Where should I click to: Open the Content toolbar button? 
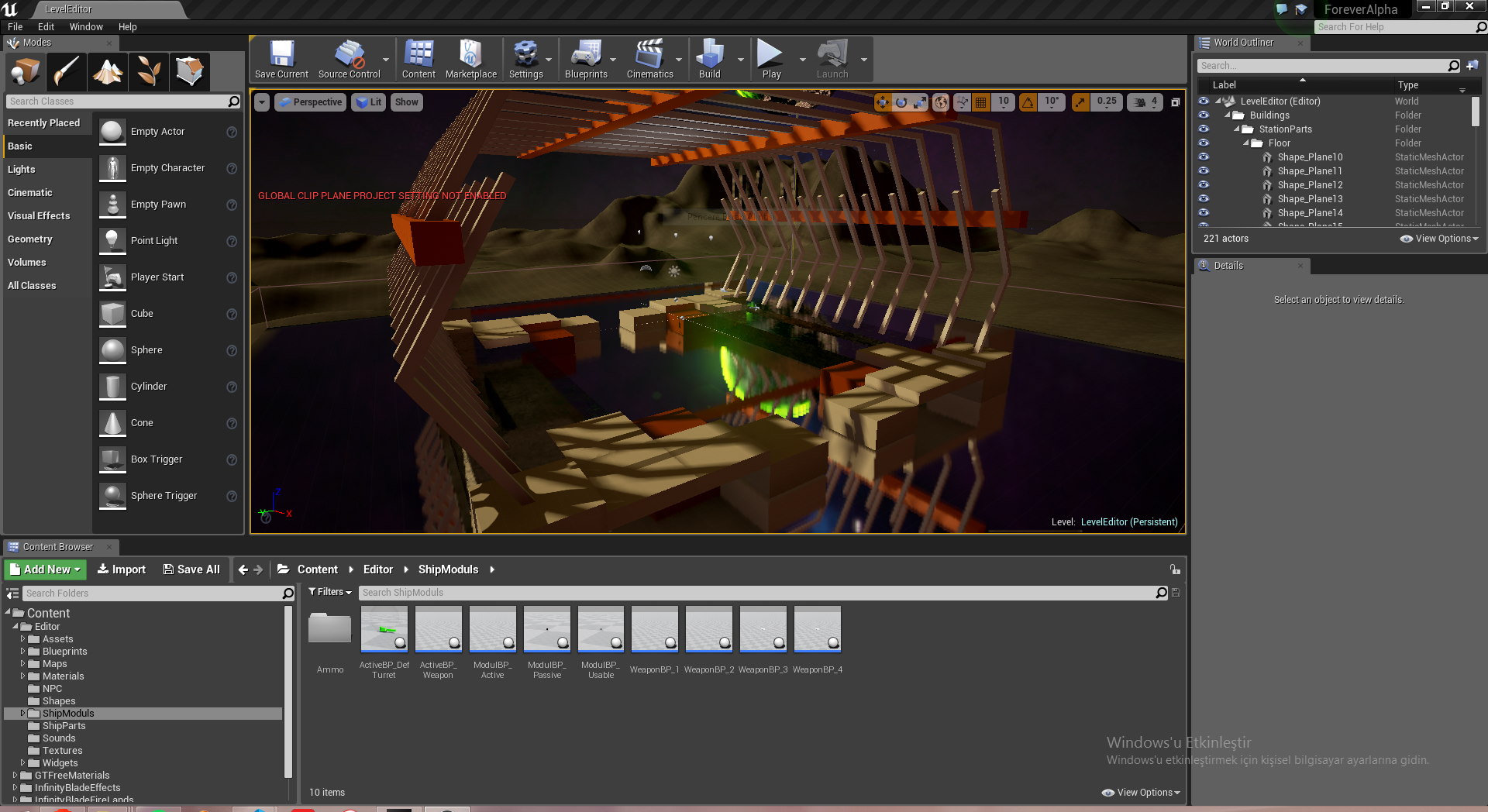pyautogui.click(x=418, y=60)
